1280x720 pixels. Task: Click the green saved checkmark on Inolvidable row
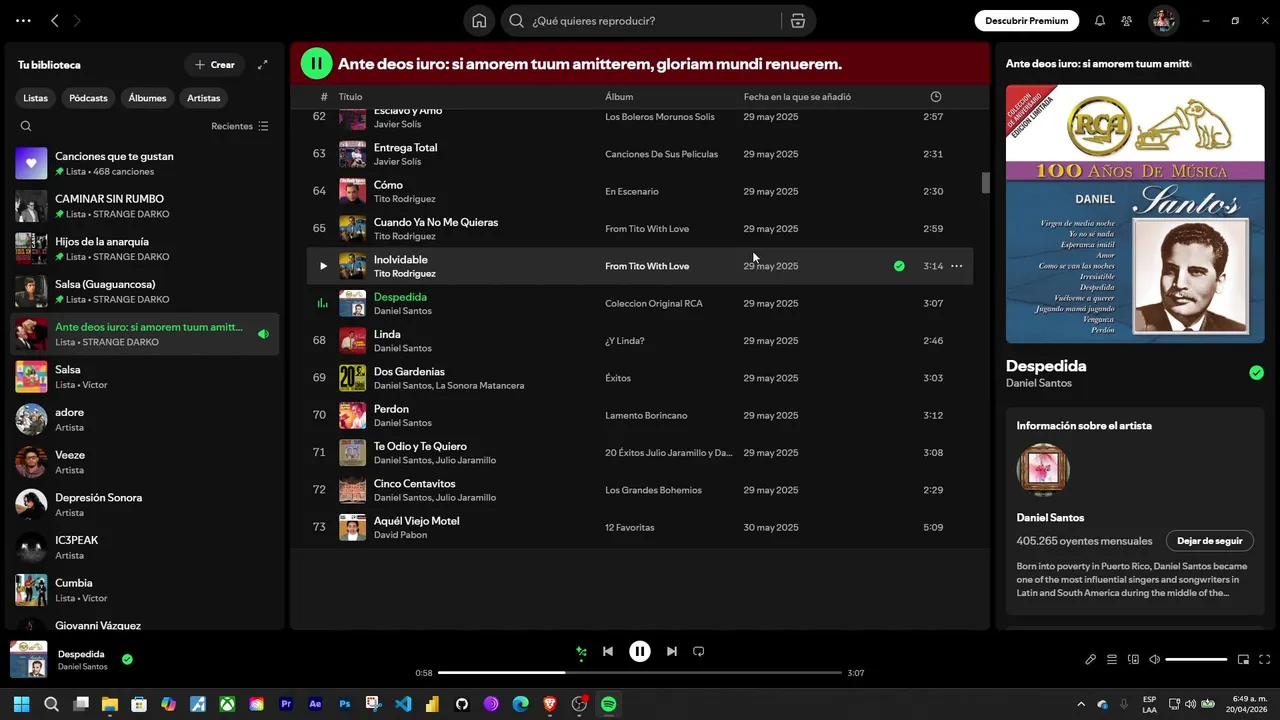[899, 266]
